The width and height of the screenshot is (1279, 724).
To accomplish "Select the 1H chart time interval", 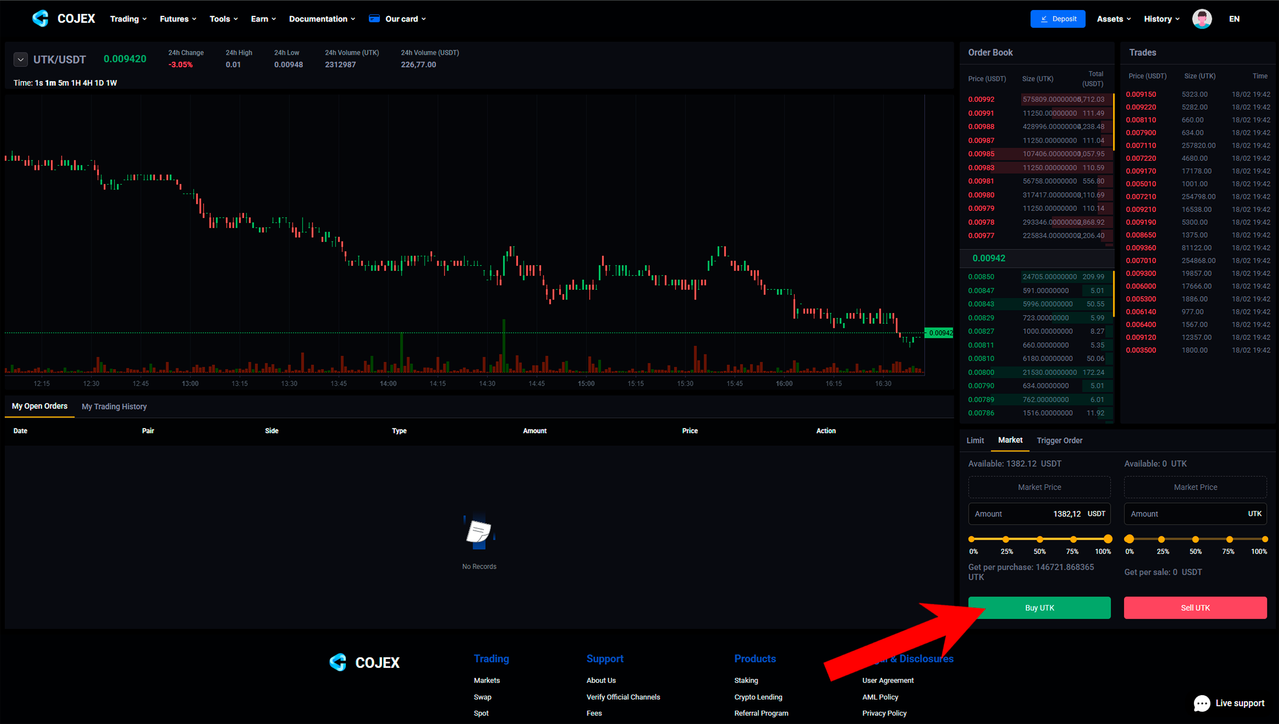I will point(76,83).
